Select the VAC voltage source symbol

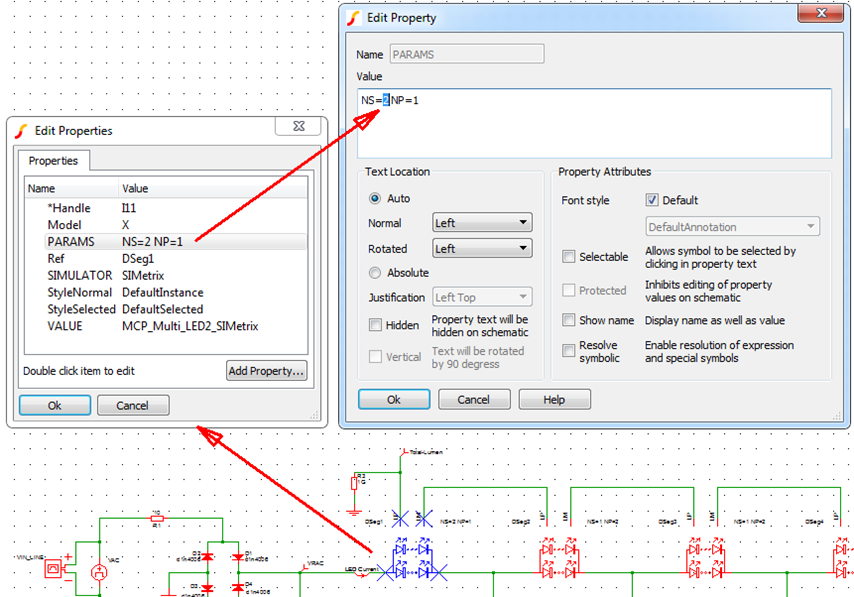click(98, 572)
